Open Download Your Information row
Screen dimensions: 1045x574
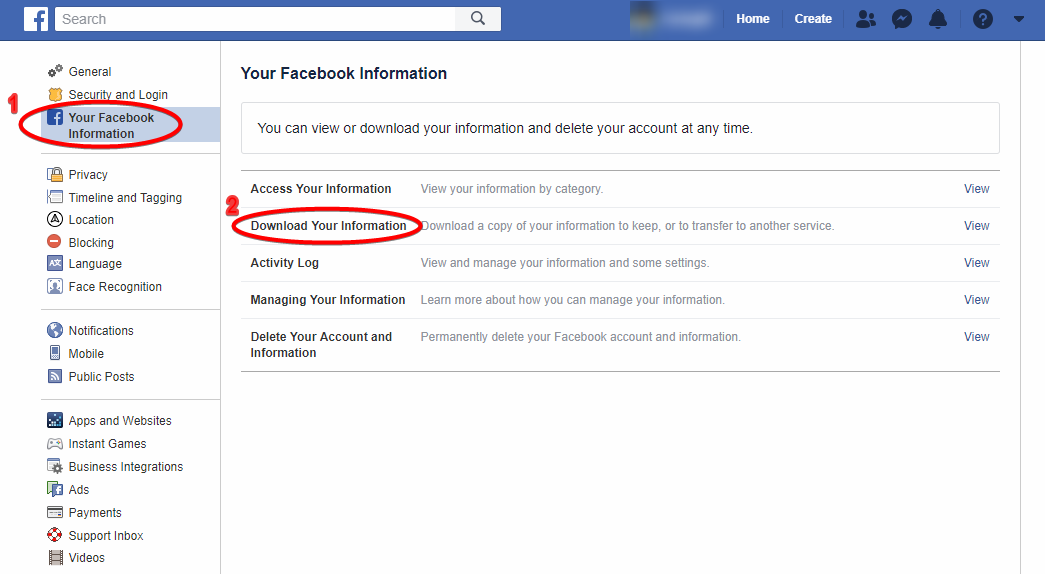(328, 226)
